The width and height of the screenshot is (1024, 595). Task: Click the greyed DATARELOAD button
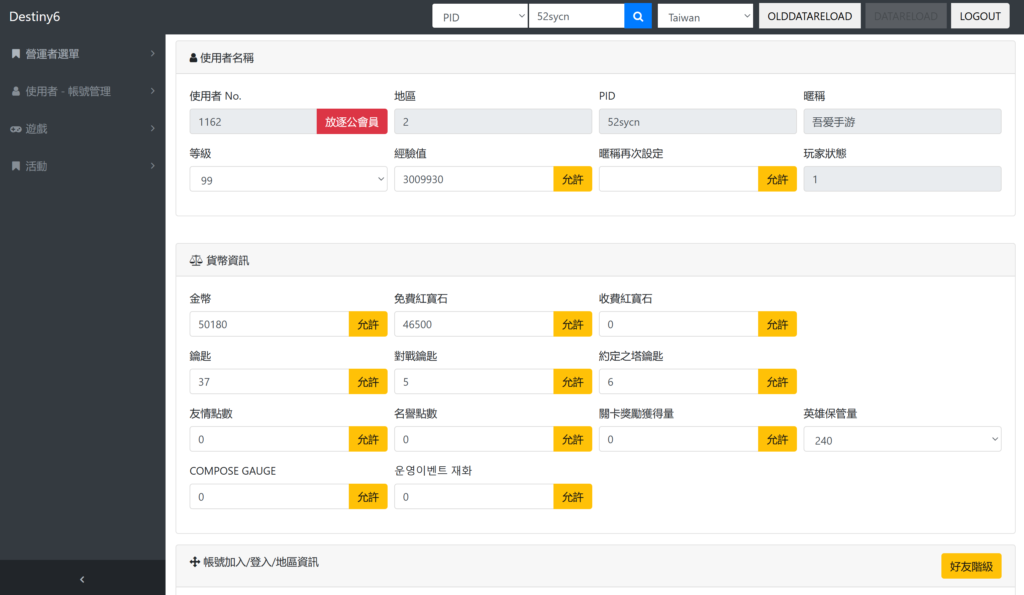point(905,16)
